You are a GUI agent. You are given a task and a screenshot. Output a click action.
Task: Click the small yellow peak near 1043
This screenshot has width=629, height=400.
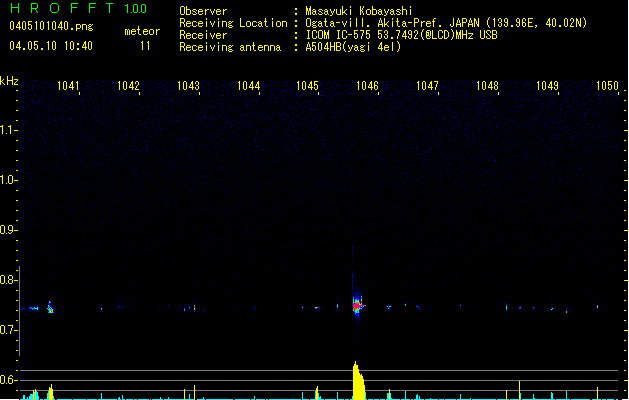pyautogui.click(x=196, y=391)
